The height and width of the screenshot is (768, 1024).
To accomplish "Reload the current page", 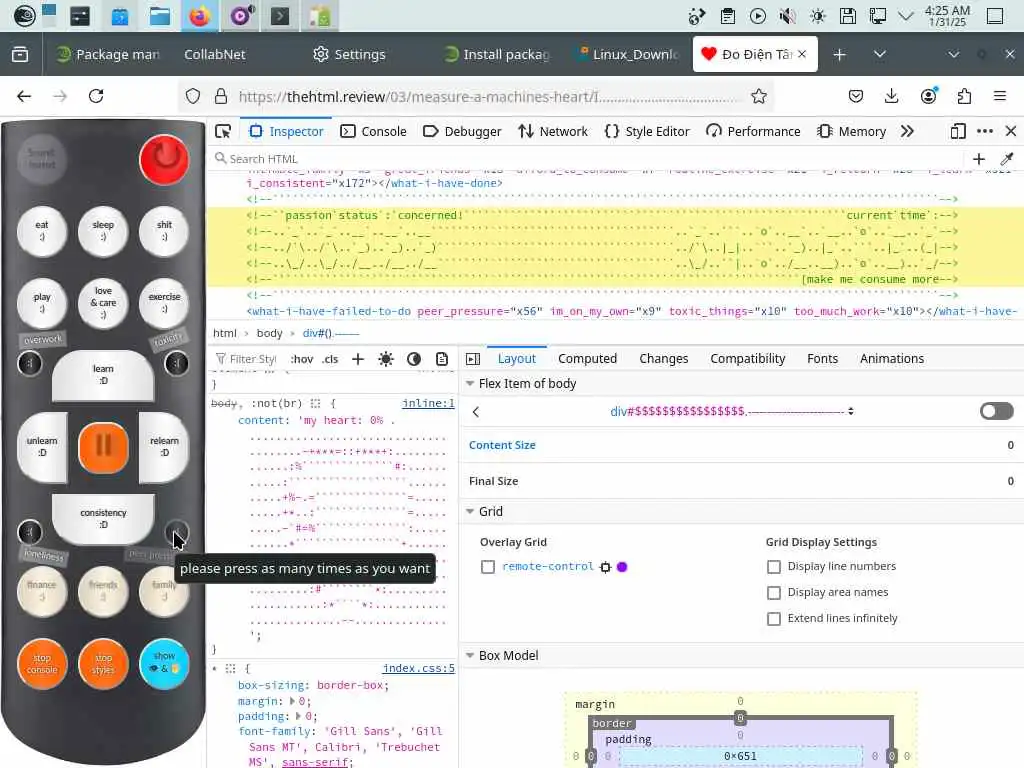I will (x=96, y=97).
